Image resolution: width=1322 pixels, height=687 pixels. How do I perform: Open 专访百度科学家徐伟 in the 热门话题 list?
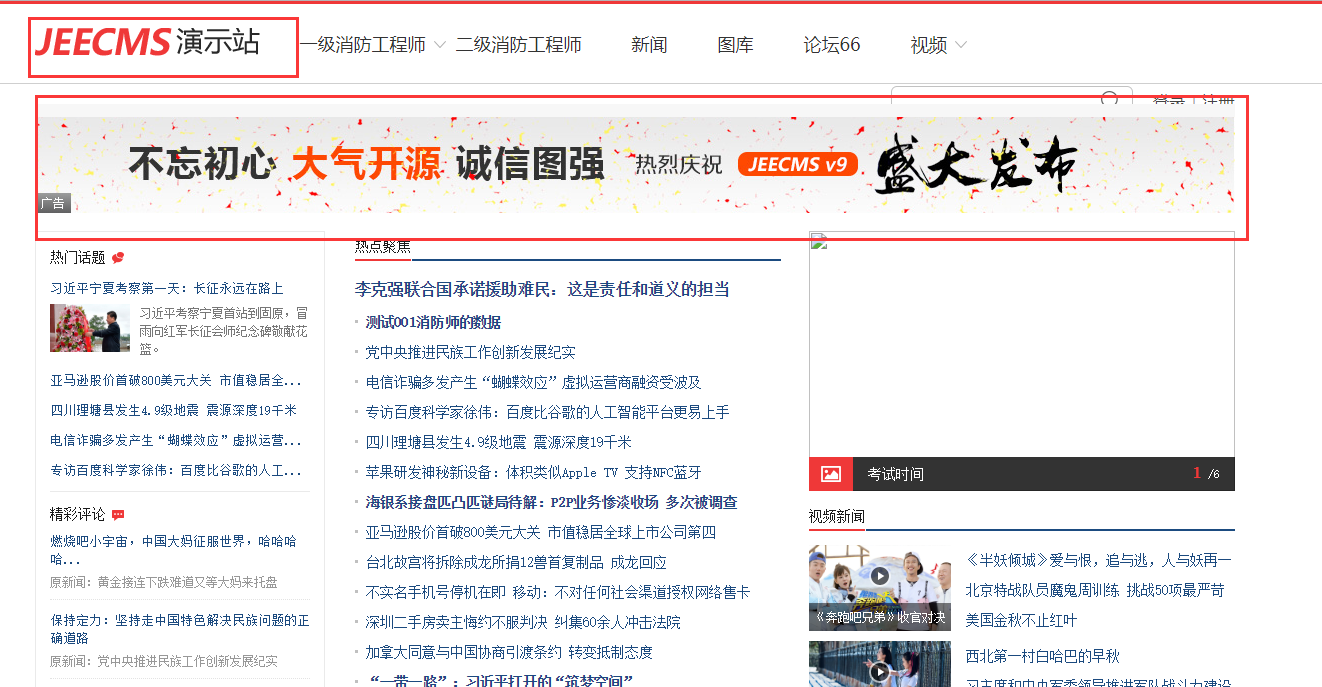[x=176, y=470]
